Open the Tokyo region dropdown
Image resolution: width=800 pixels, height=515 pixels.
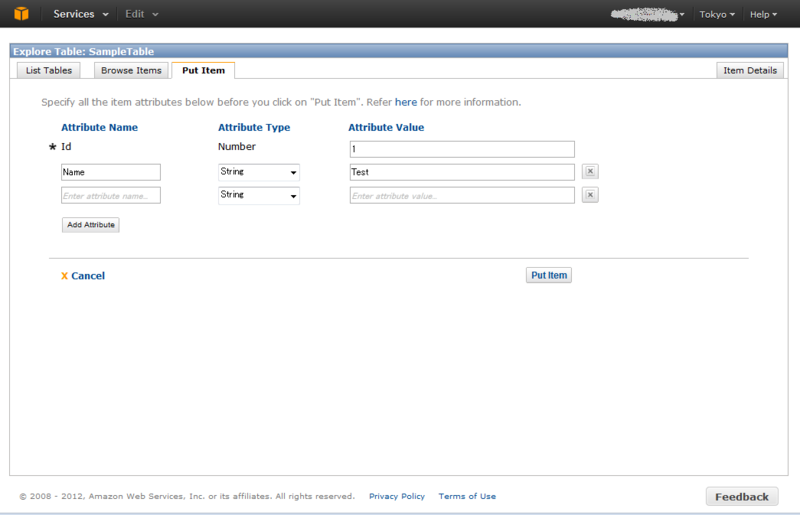(717, 14)
